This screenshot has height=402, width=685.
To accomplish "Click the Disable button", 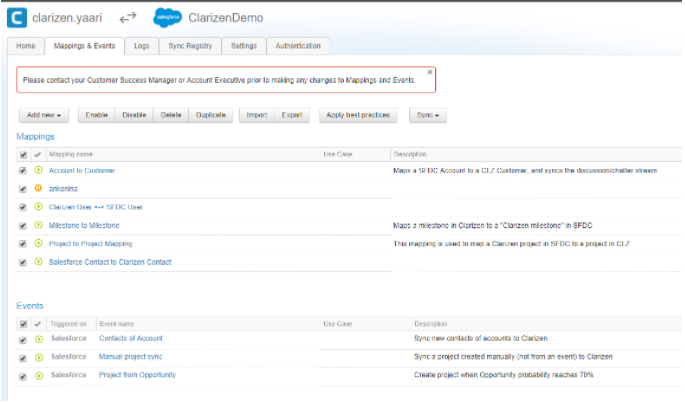I will coord(134,115).
